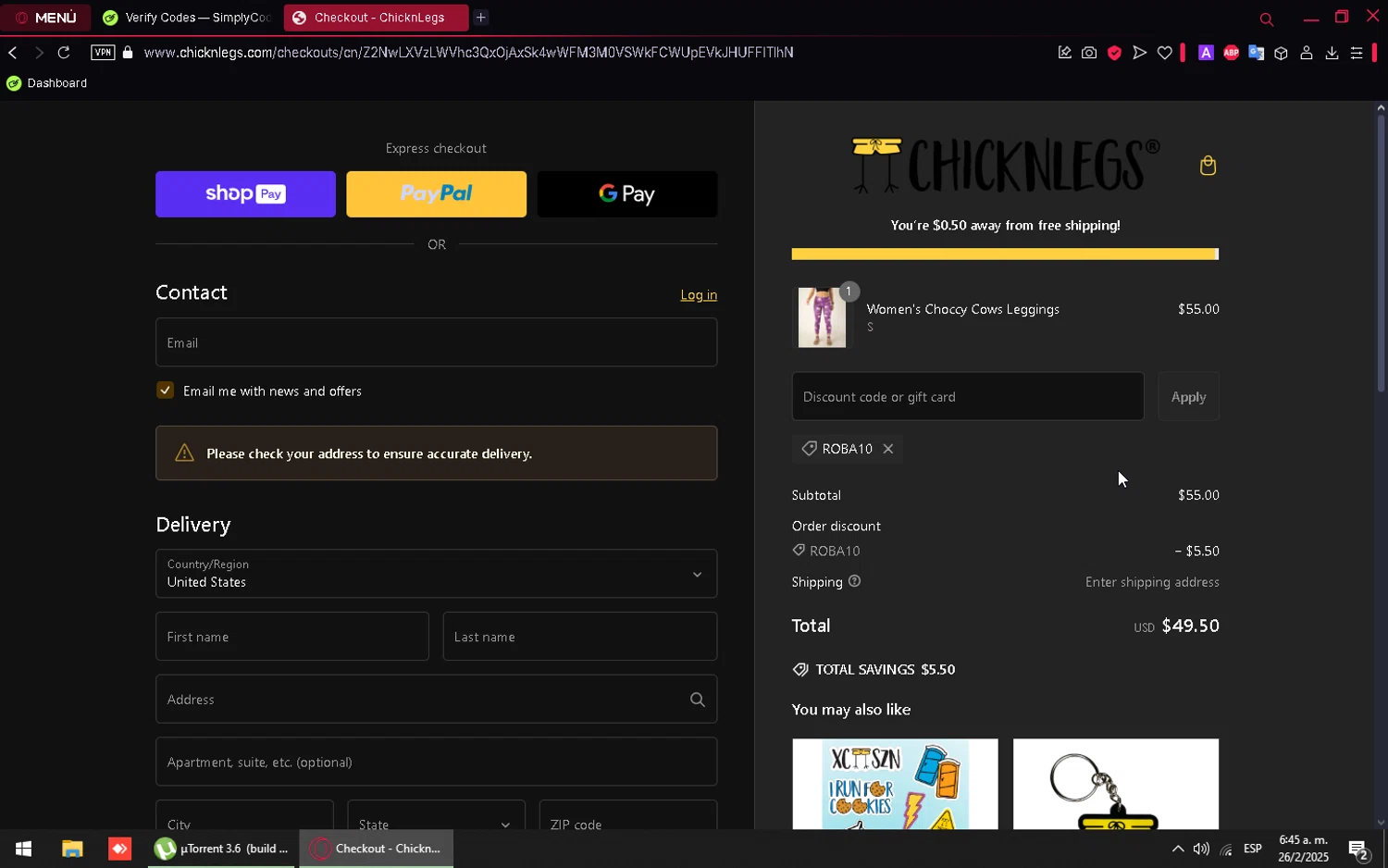Reload the current page
The height and width of the screenshot is (868, 1388).
pyautogui.click(x=64, y=53)
